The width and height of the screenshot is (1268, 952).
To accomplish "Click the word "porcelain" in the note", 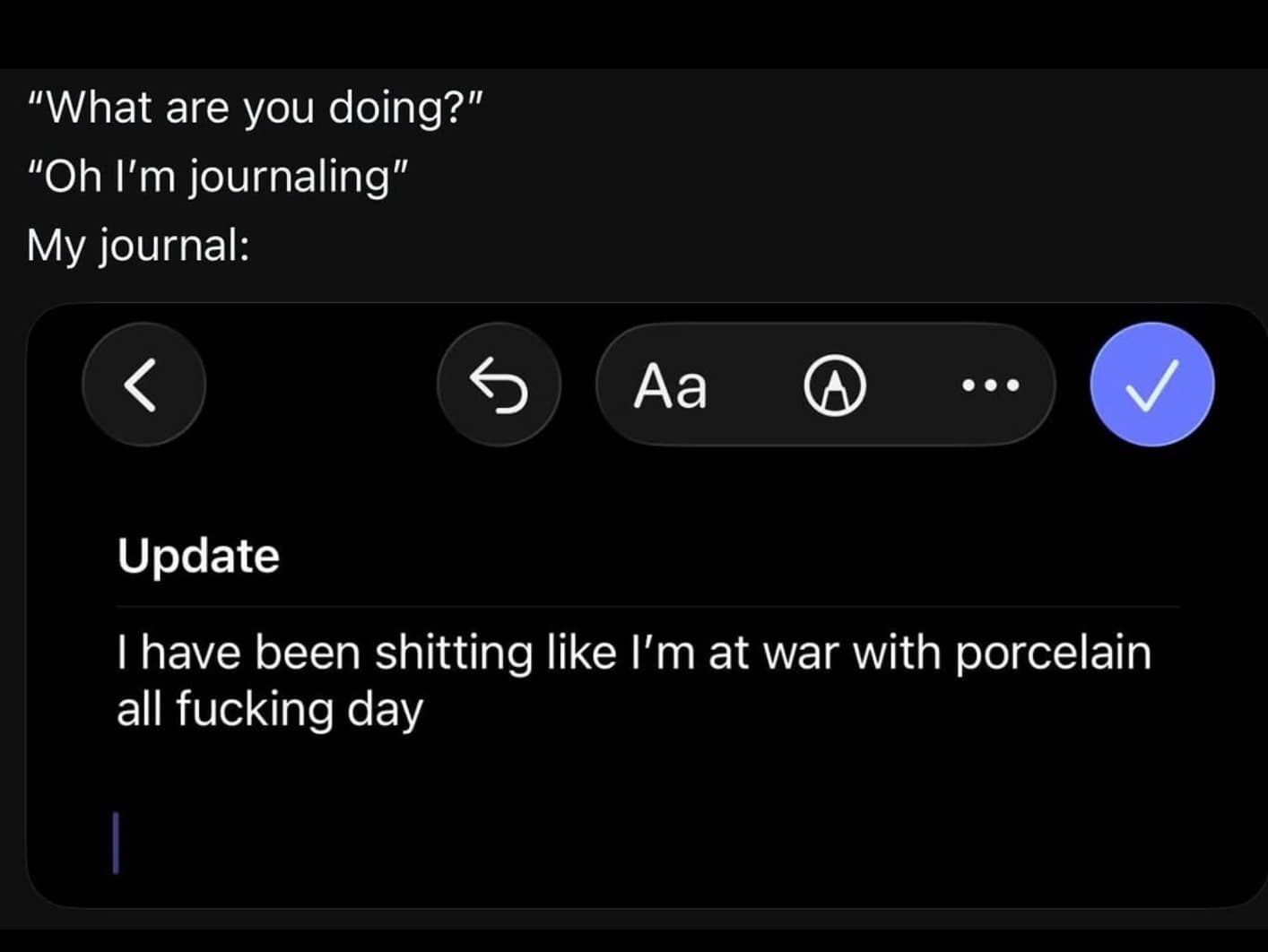I will point(1052,652).
